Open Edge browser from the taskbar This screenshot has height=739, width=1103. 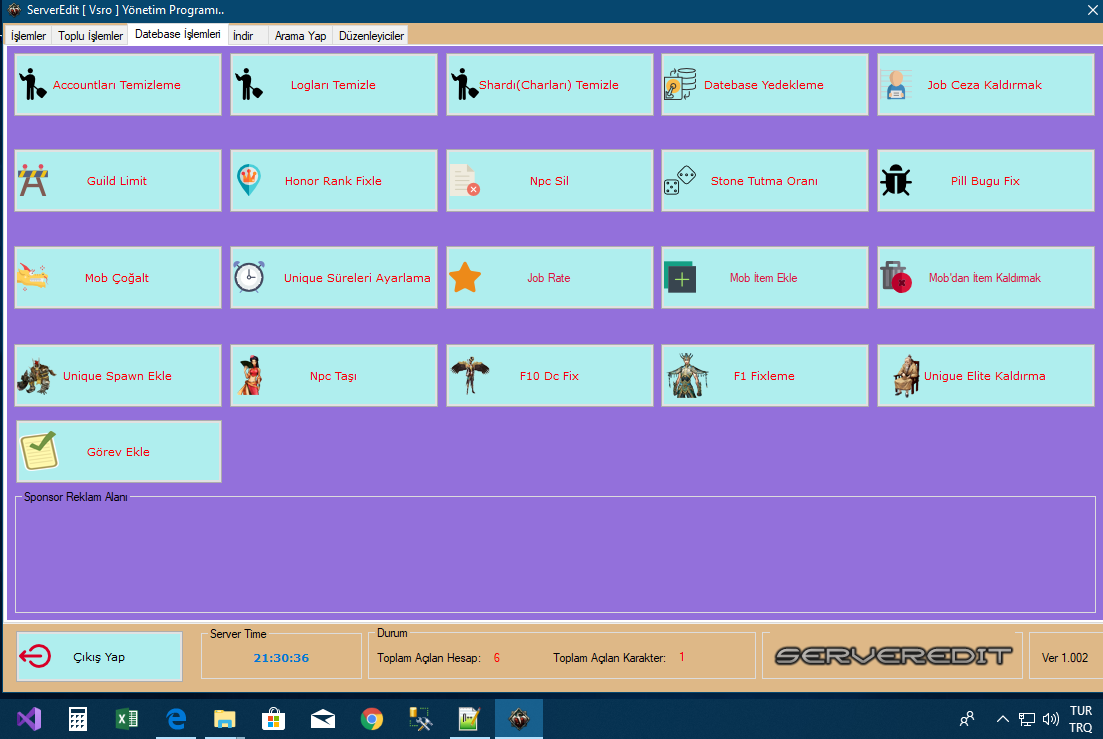point(176,719)
